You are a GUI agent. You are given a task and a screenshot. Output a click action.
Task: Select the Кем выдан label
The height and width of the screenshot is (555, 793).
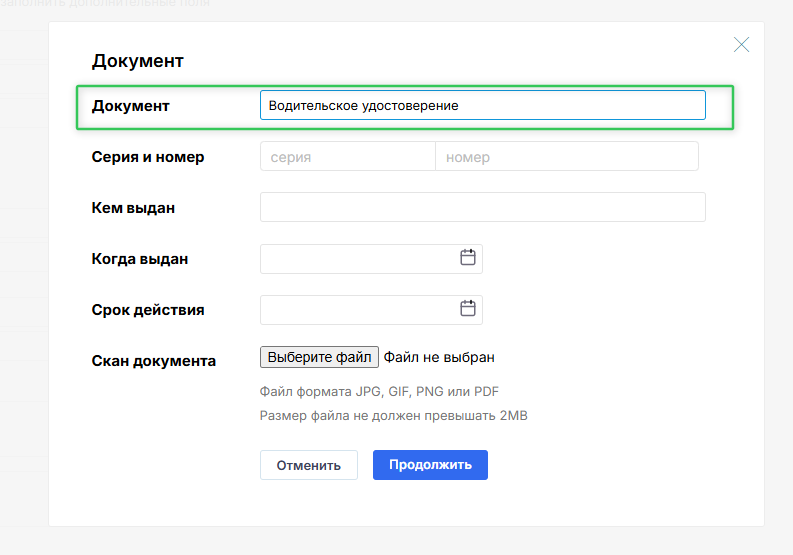133,208
